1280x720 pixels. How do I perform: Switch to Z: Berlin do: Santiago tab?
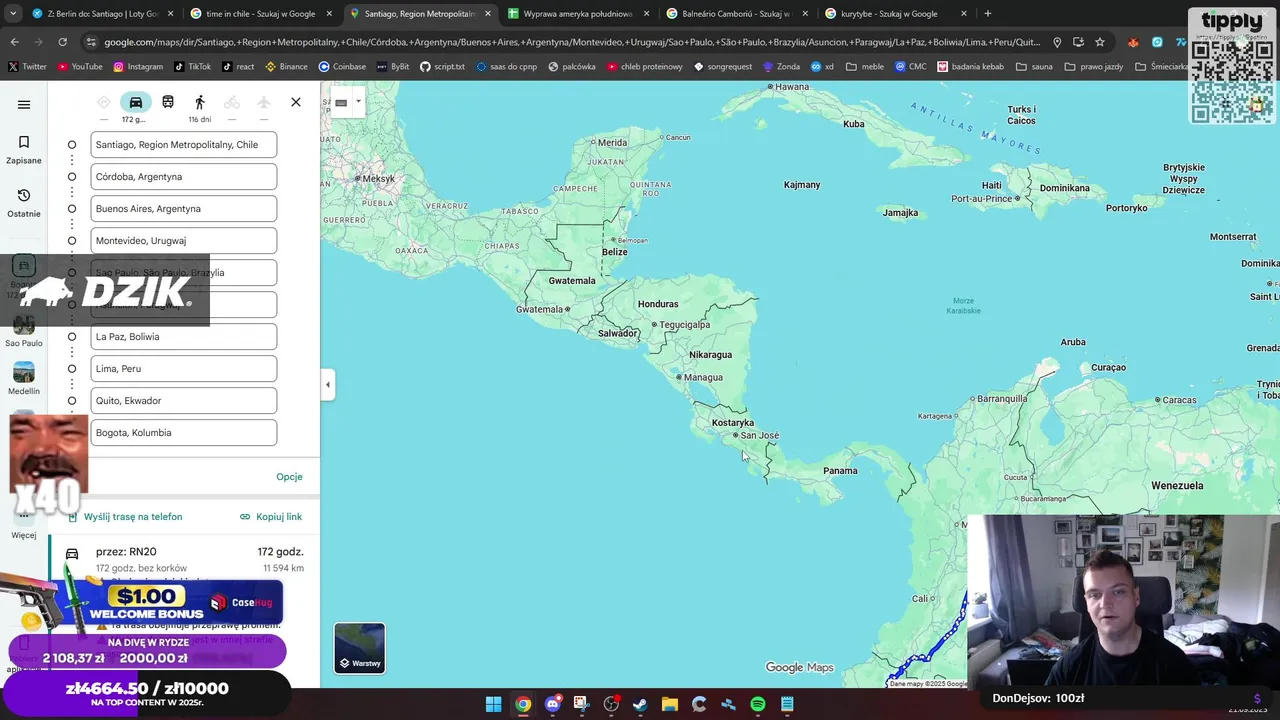(x=103, y=14)
